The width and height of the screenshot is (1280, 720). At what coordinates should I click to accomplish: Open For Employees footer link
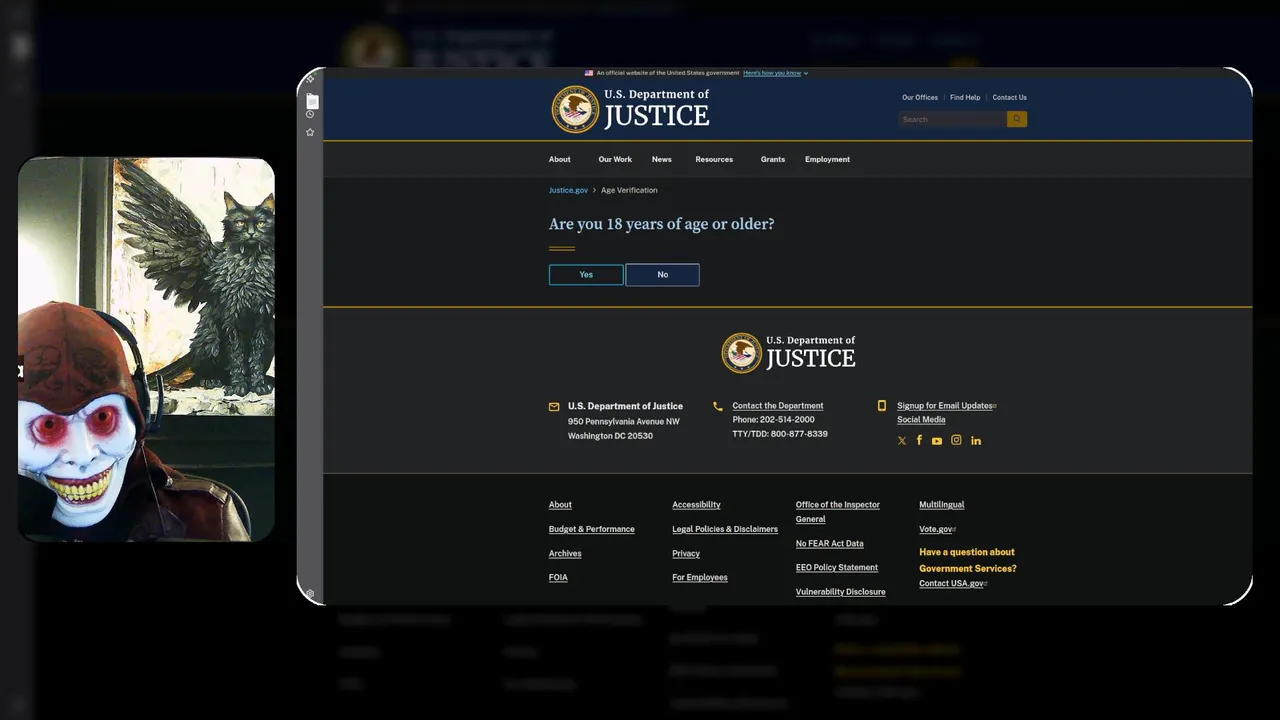(700, 577)
